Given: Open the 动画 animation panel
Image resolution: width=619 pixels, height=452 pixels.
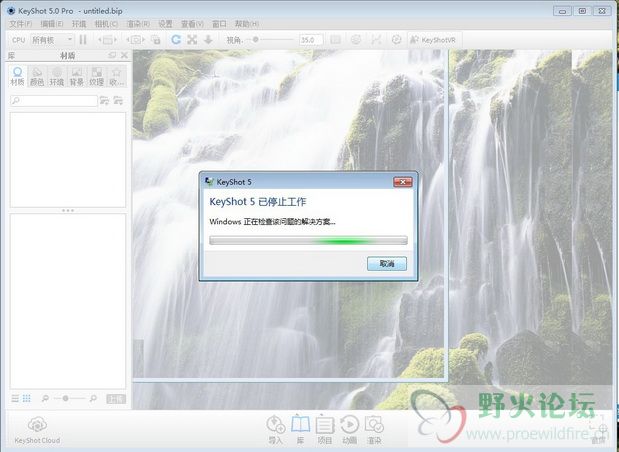Looking at the screenshot, I should tap(349, 429).
